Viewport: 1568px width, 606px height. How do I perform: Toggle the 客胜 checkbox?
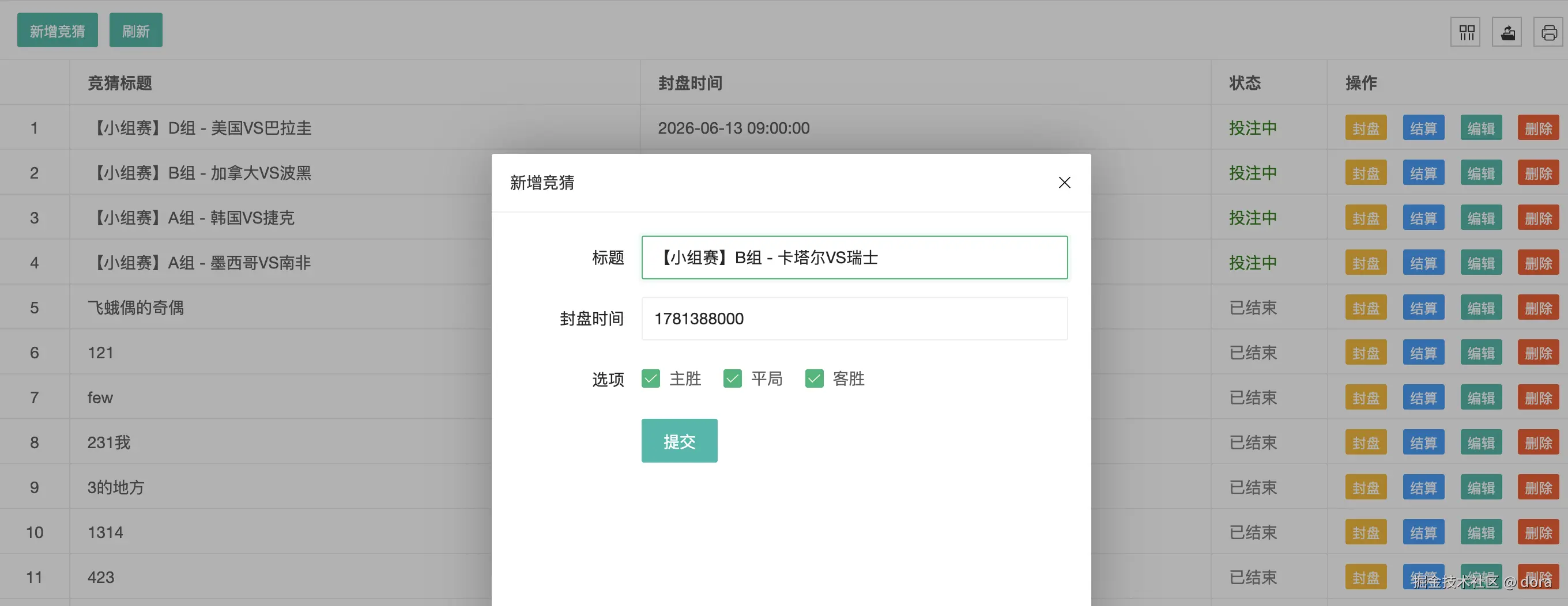tap(815, 378)
